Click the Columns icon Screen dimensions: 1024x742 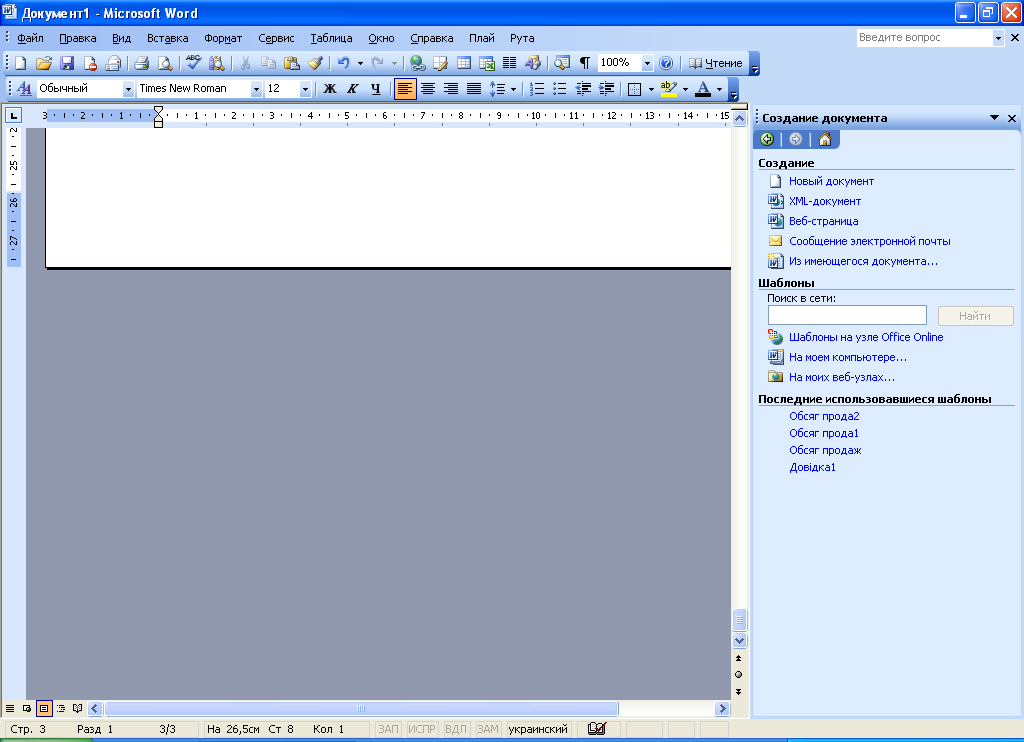tap(509, 63)
